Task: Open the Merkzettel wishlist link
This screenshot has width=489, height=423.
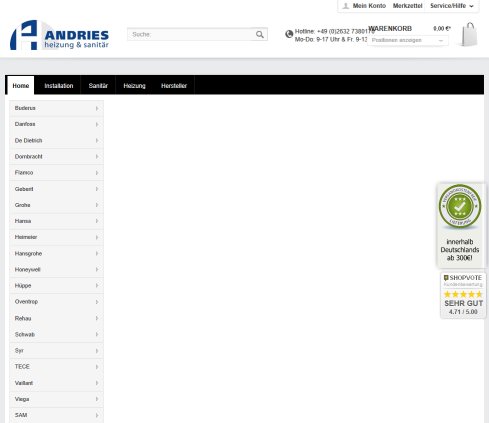Action: coord(407,6)
